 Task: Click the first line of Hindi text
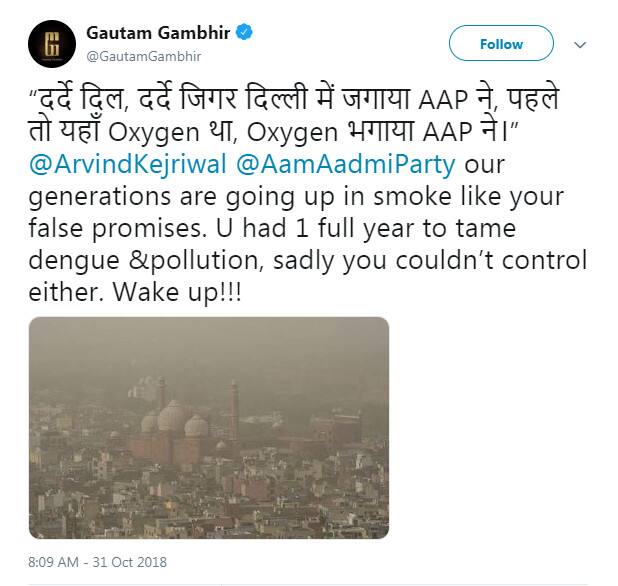click(x=294, y=99)
